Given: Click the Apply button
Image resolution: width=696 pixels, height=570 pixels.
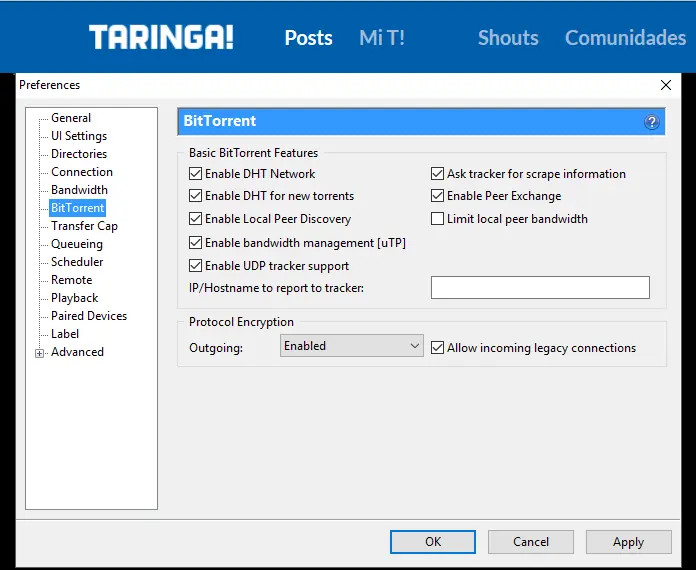Looking at the screenshot, I should coord(629,542).
